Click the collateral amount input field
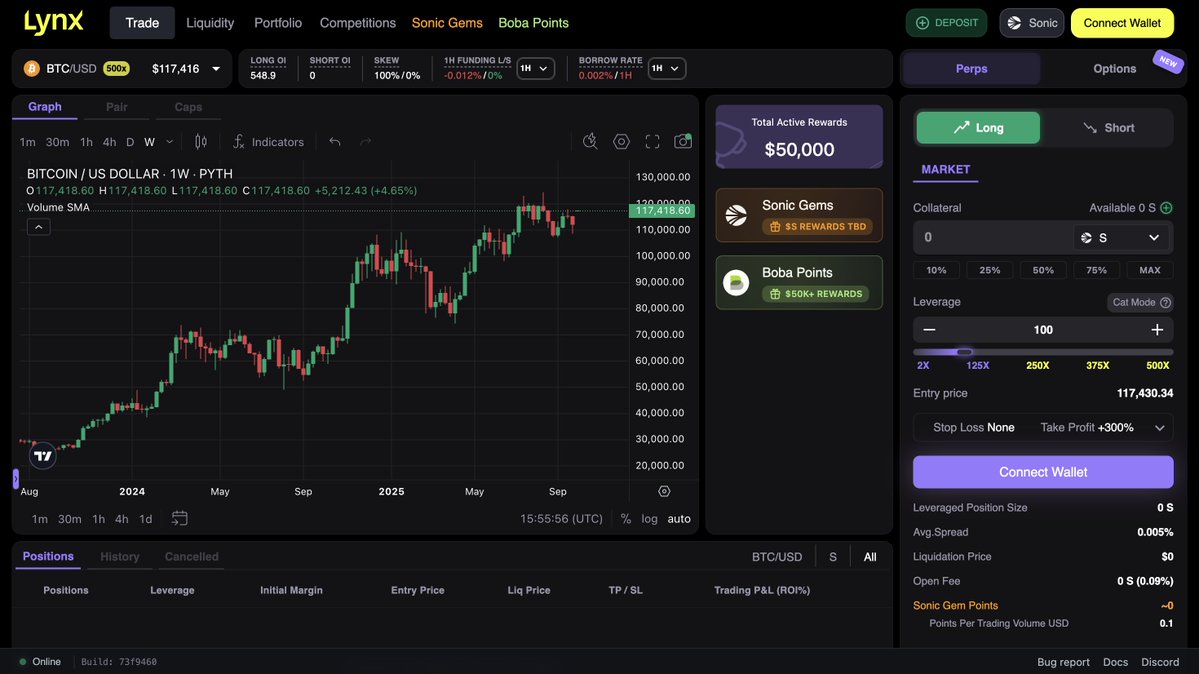 (x=993, y=238)
